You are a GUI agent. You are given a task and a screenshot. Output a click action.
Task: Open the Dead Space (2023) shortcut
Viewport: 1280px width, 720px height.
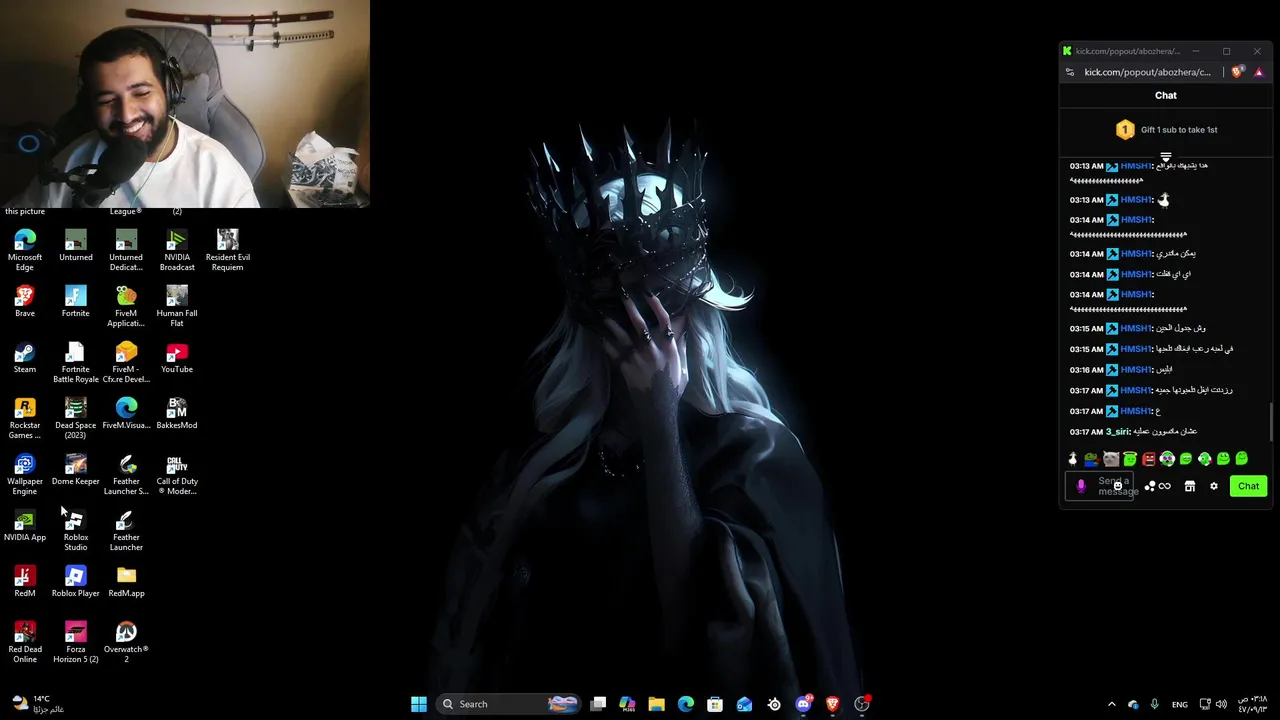75,418
